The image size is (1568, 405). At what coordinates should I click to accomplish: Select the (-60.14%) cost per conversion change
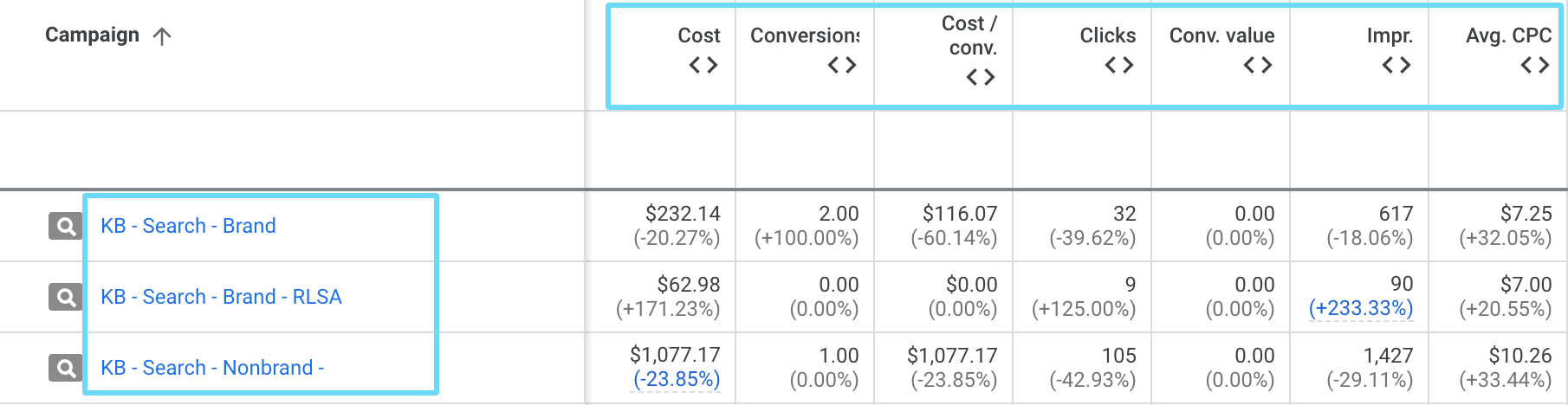954,238
